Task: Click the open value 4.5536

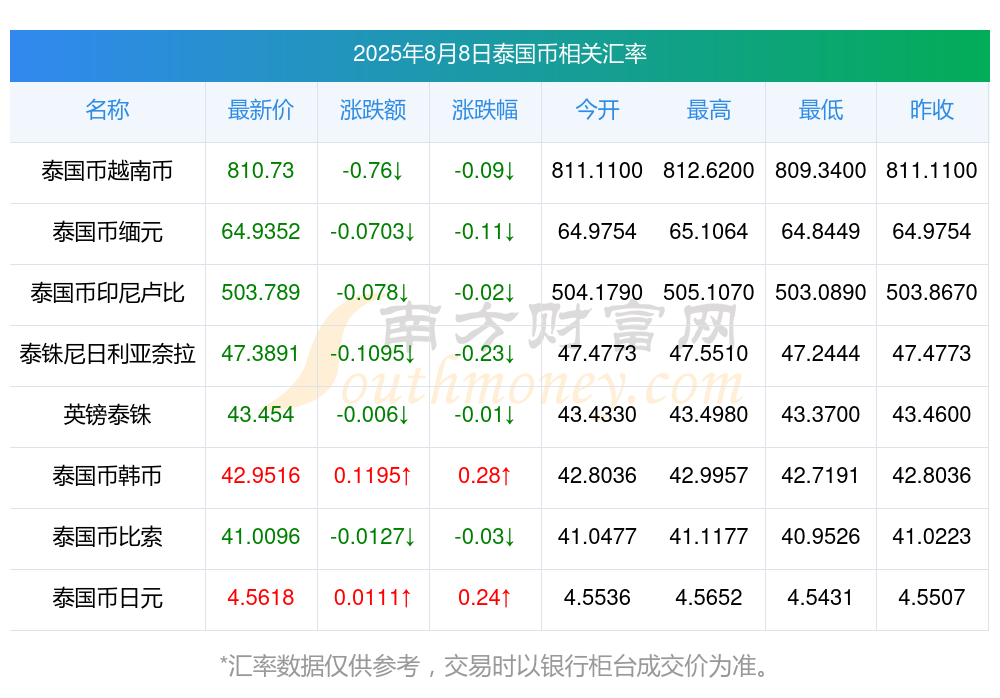Action: (597, 598)
